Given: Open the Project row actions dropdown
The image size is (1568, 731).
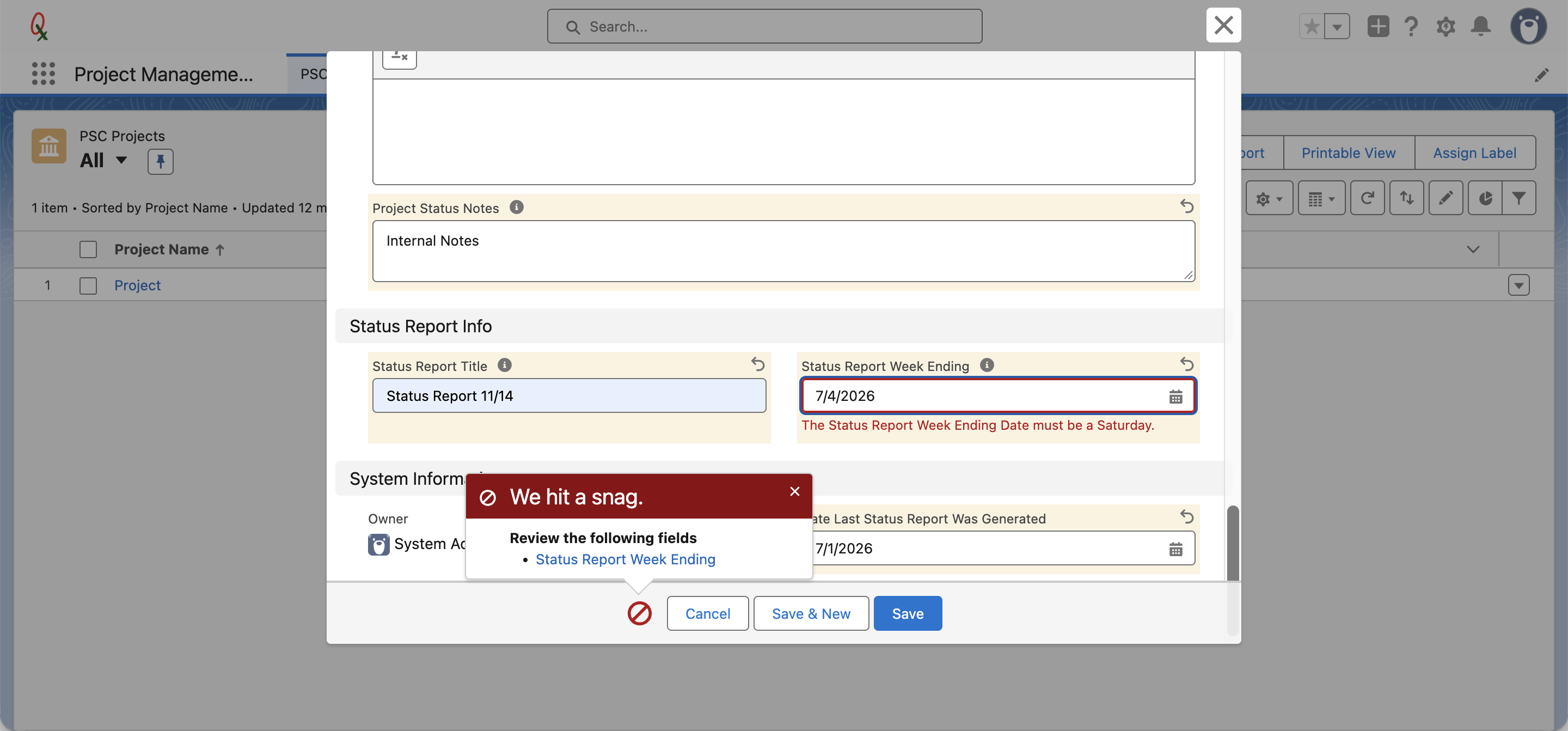Looking at the screenshot, I should pyautogui.click(x=1518, y=285).
